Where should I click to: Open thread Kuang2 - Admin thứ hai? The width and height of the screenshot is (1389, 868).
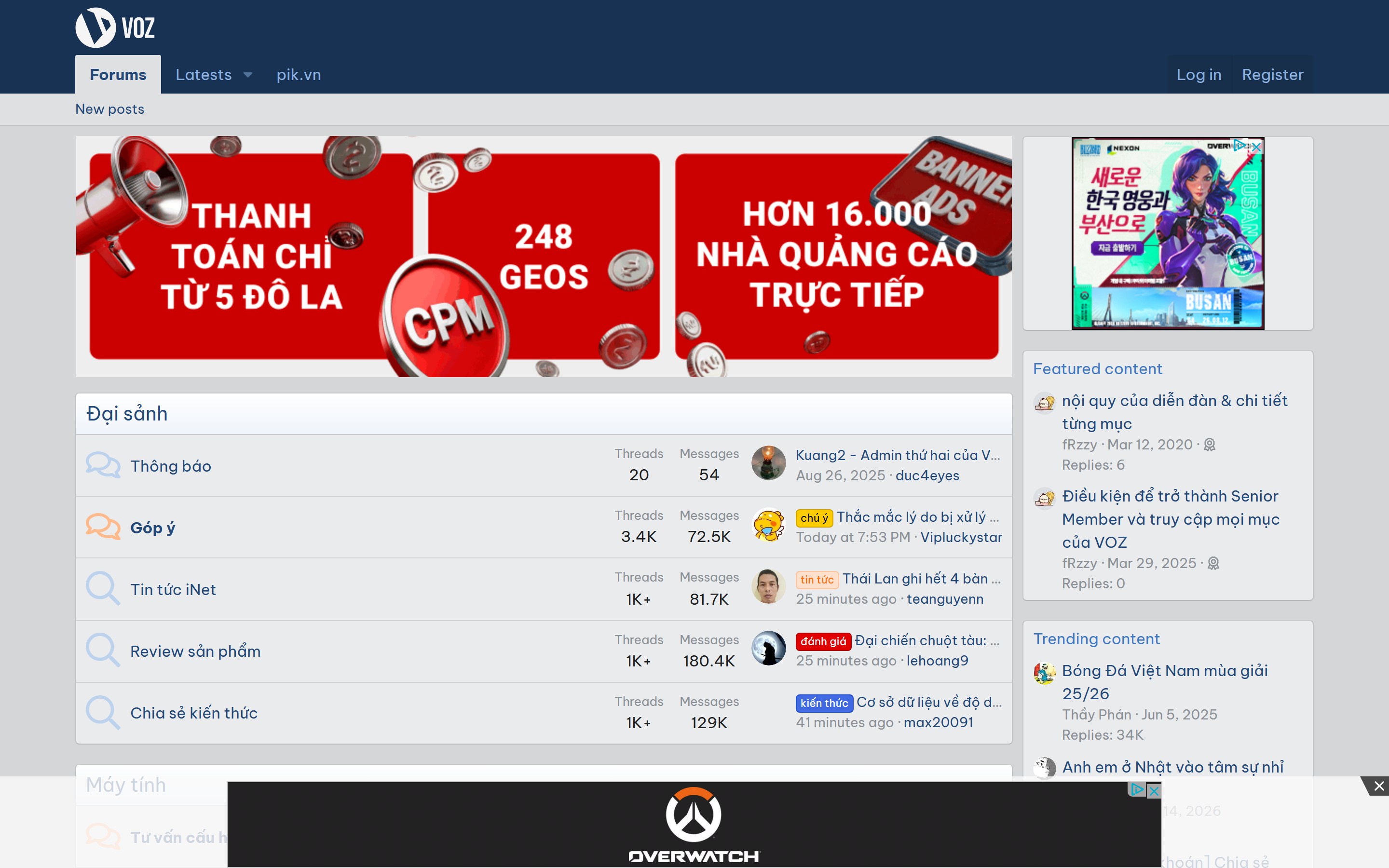click(898, 455)
